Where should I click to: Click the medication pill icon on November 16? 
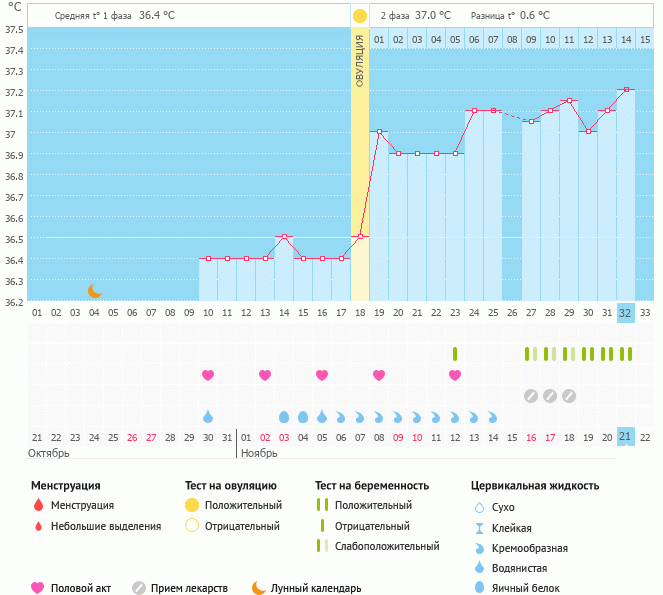coord(531,395)
